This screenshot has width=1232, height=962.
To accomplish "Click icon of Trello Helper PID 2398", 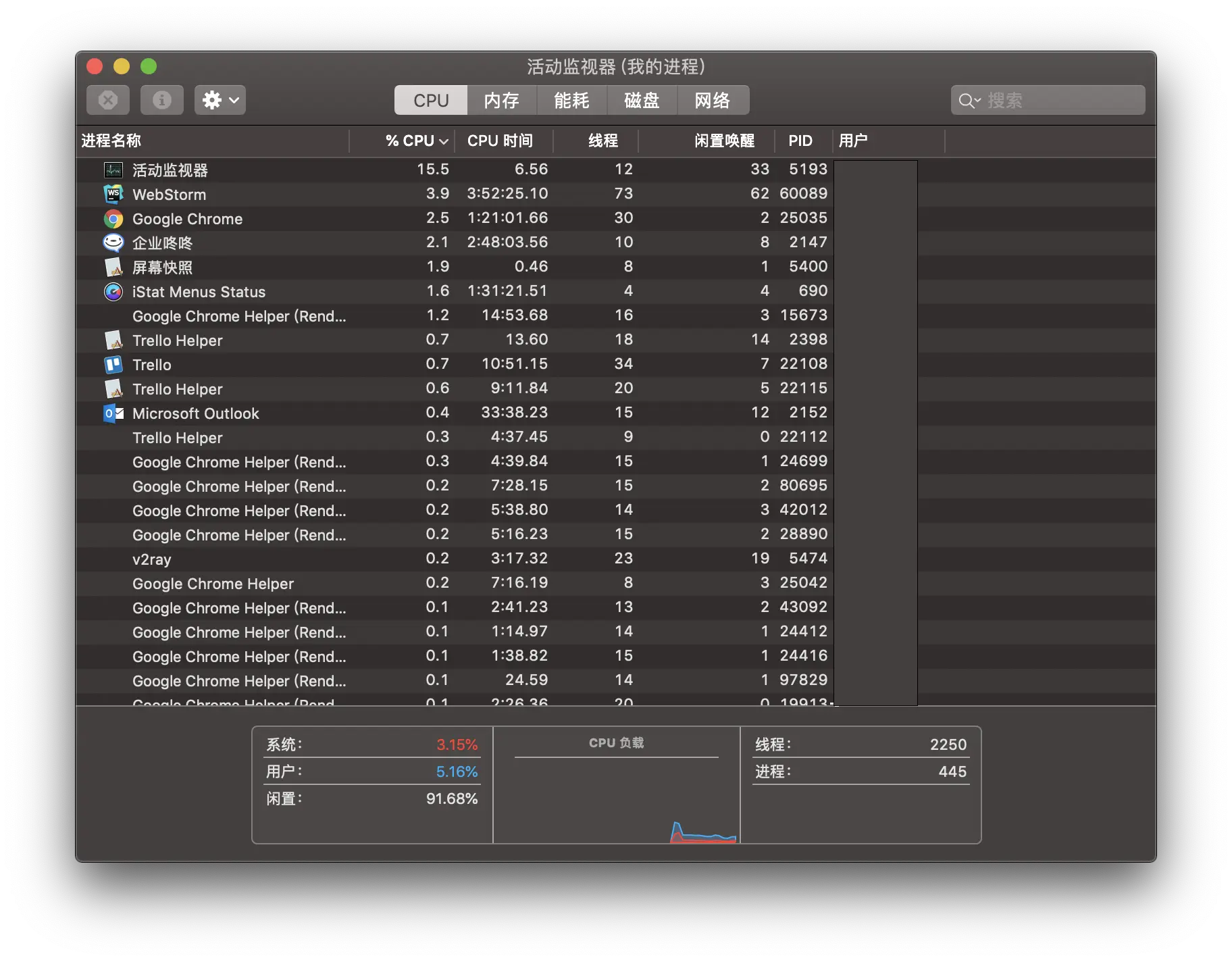I will 113,340.
